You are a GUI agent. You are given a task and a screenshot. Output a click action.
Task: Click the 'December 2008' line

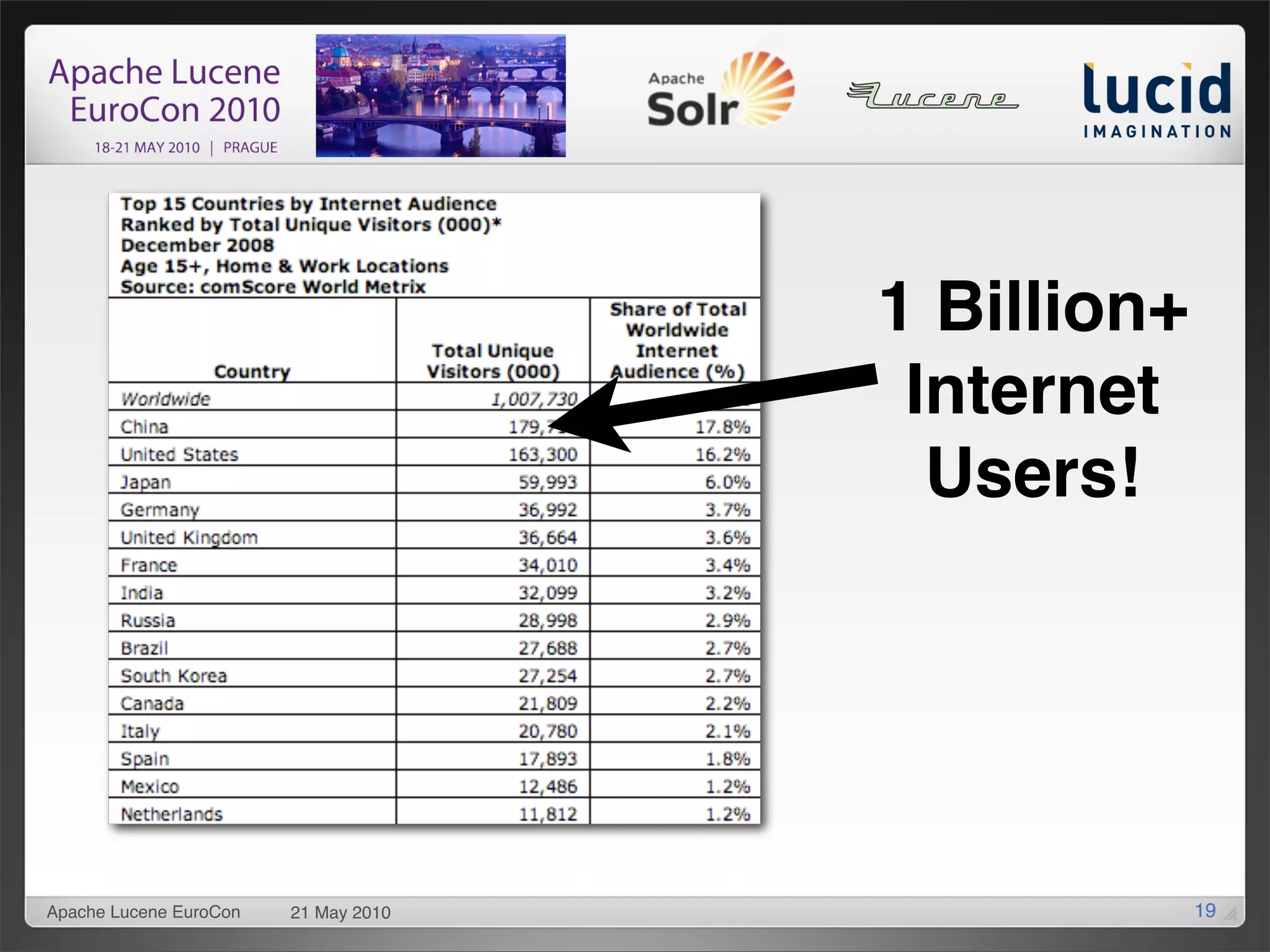tap(197, 245)
